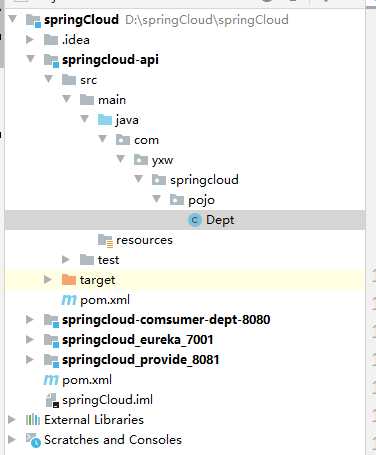Expand the springcloud-comsumer-dept-8080 module
The width and height of the screenshot is (376, 455).
click(x=30, y=319)
